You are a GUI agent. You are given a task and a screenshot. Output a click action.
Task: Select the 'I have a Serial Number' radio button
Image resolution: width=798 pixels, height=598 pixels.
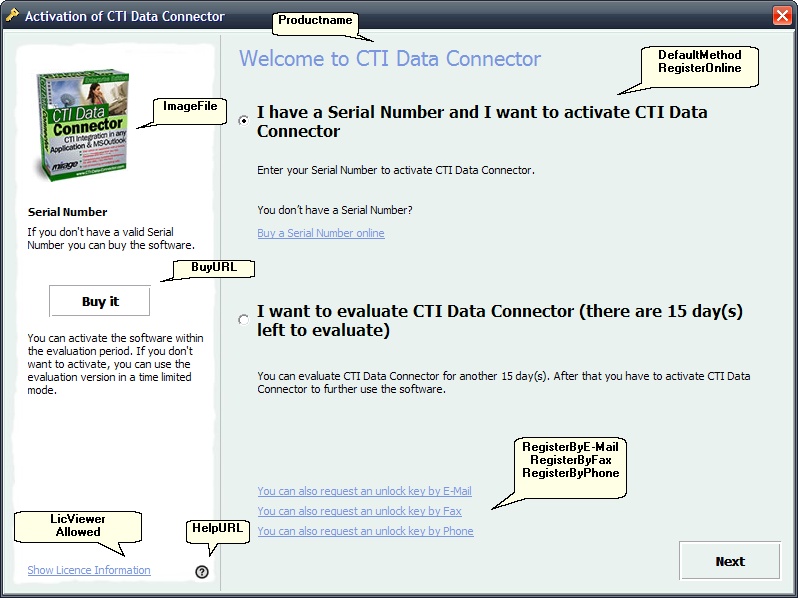244,121
